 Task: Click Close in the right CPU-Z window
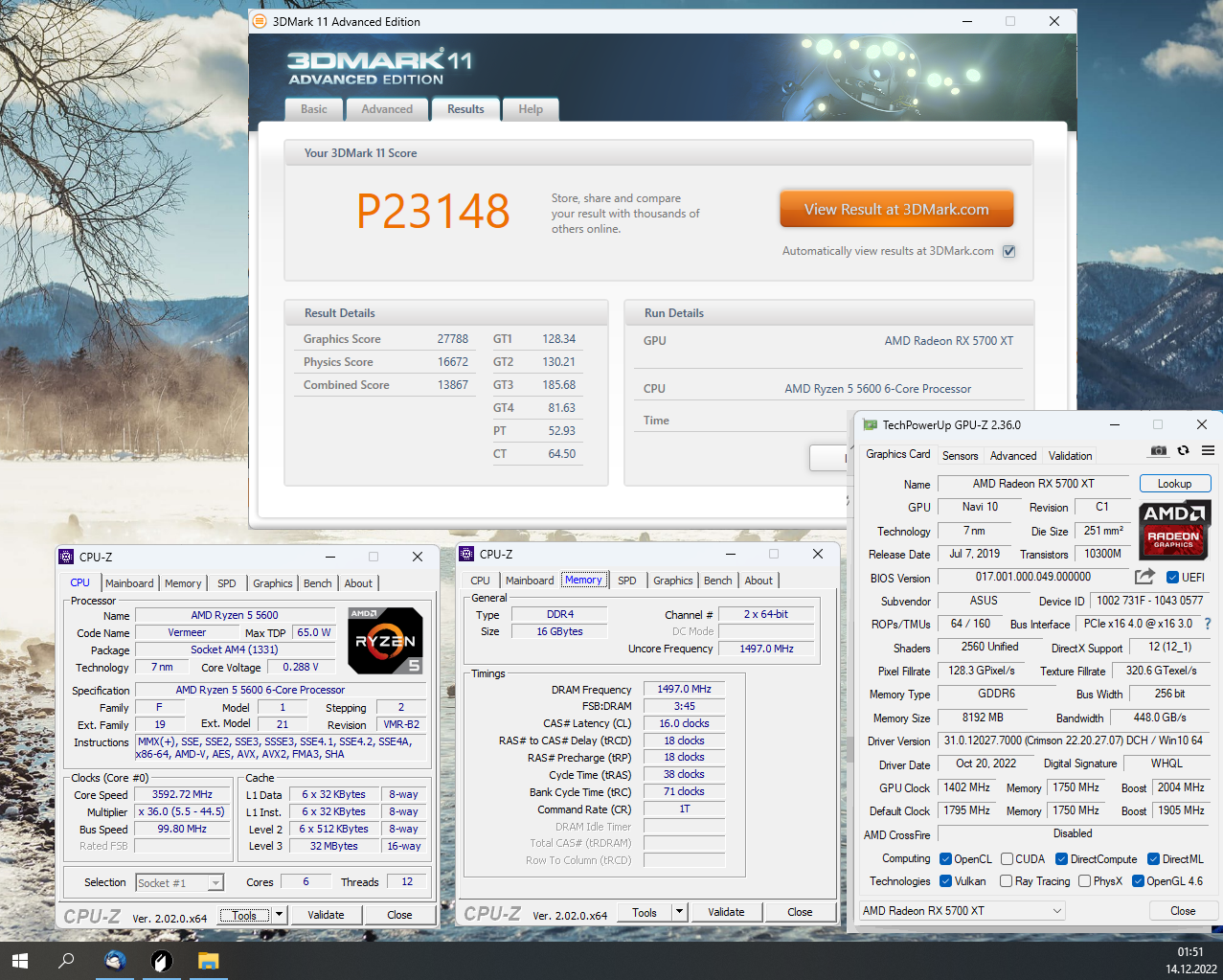tap(800, 912)
